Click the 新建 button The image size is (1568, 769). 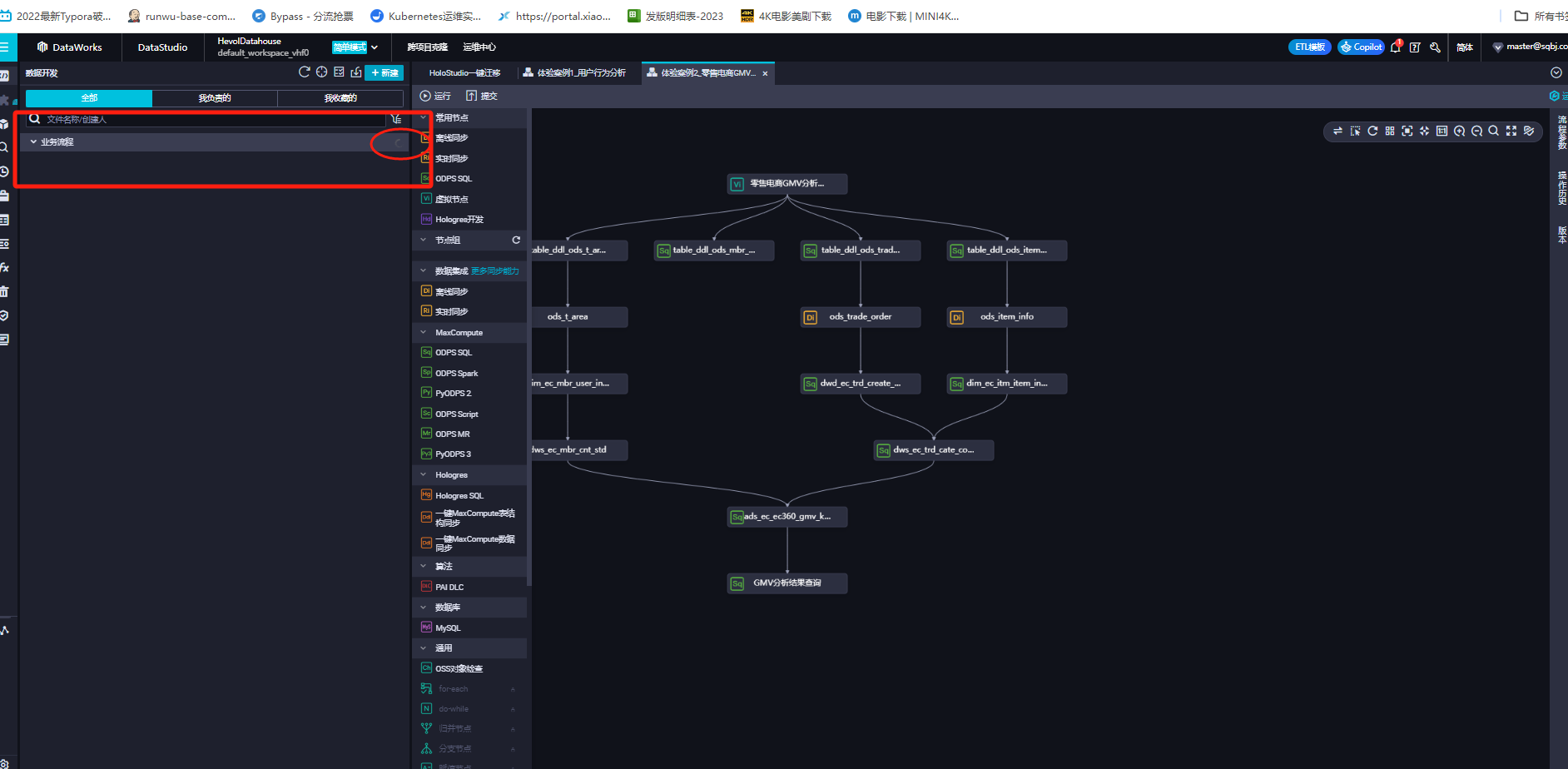click(x=385, y=73)
